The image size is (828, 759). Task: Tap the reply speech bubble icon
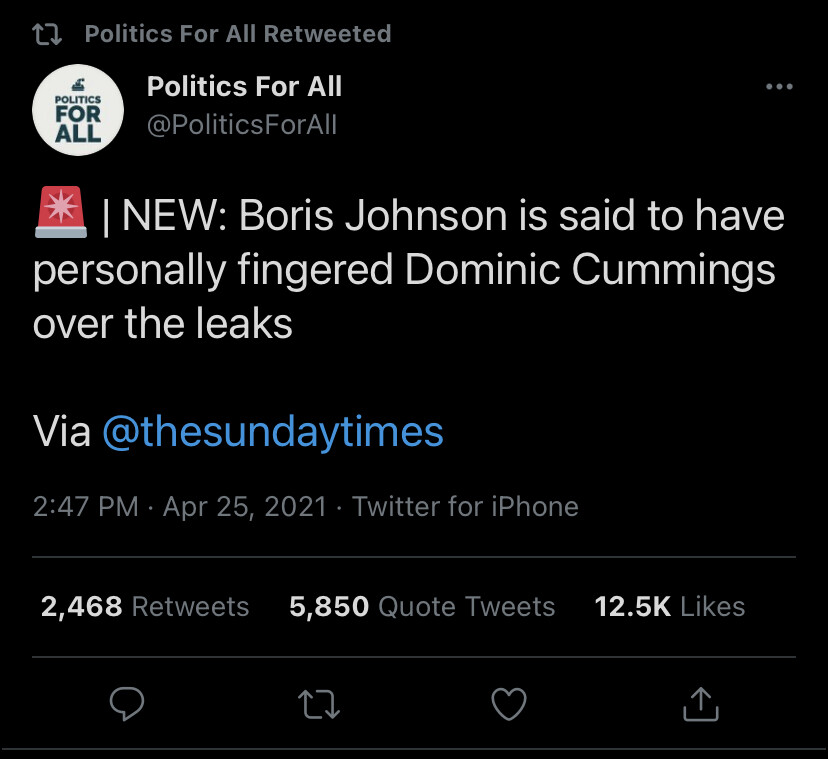[126, 704]
